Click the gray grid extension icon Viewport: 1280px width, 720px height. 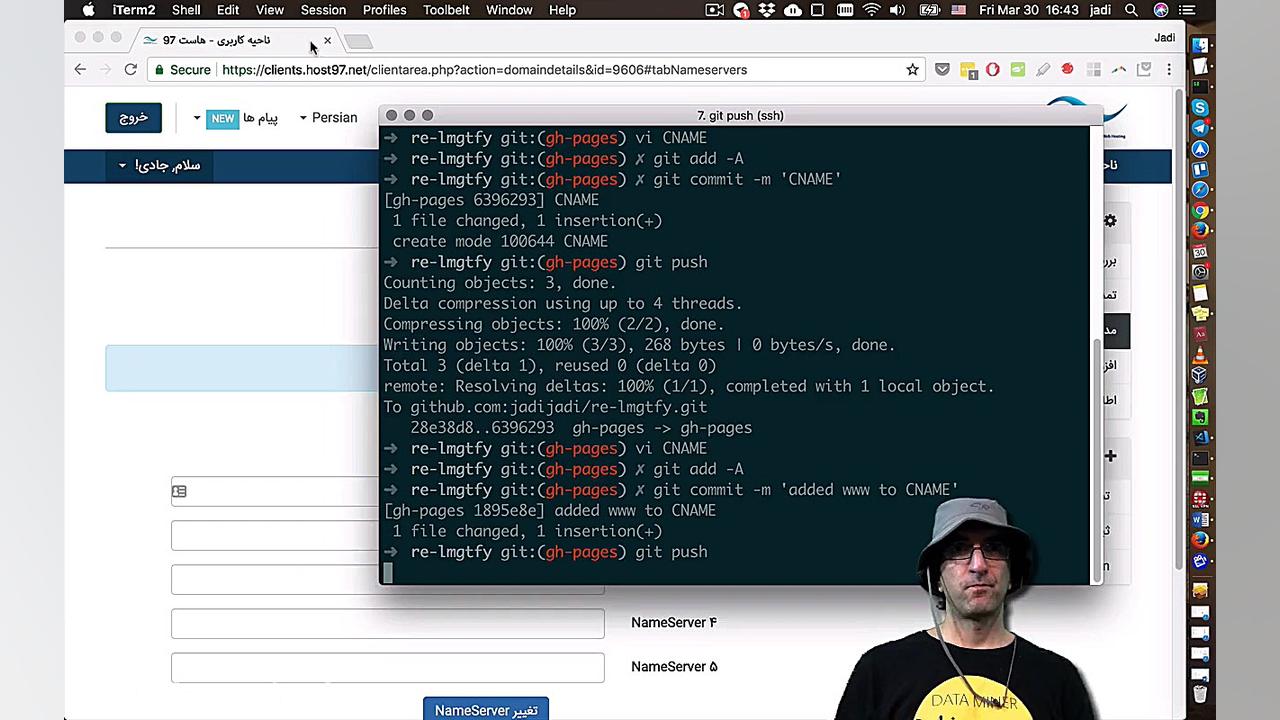pos(1093,70)
